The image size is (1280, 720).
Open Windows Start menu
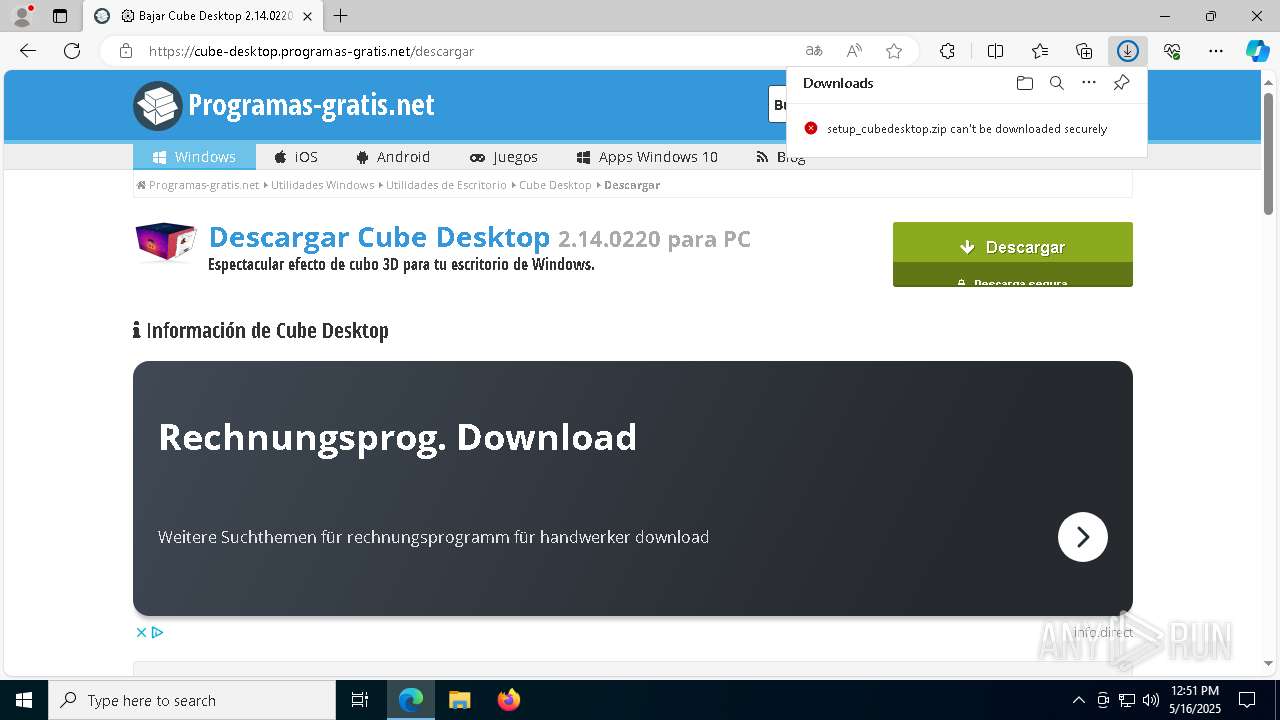(x=24, y=700)
